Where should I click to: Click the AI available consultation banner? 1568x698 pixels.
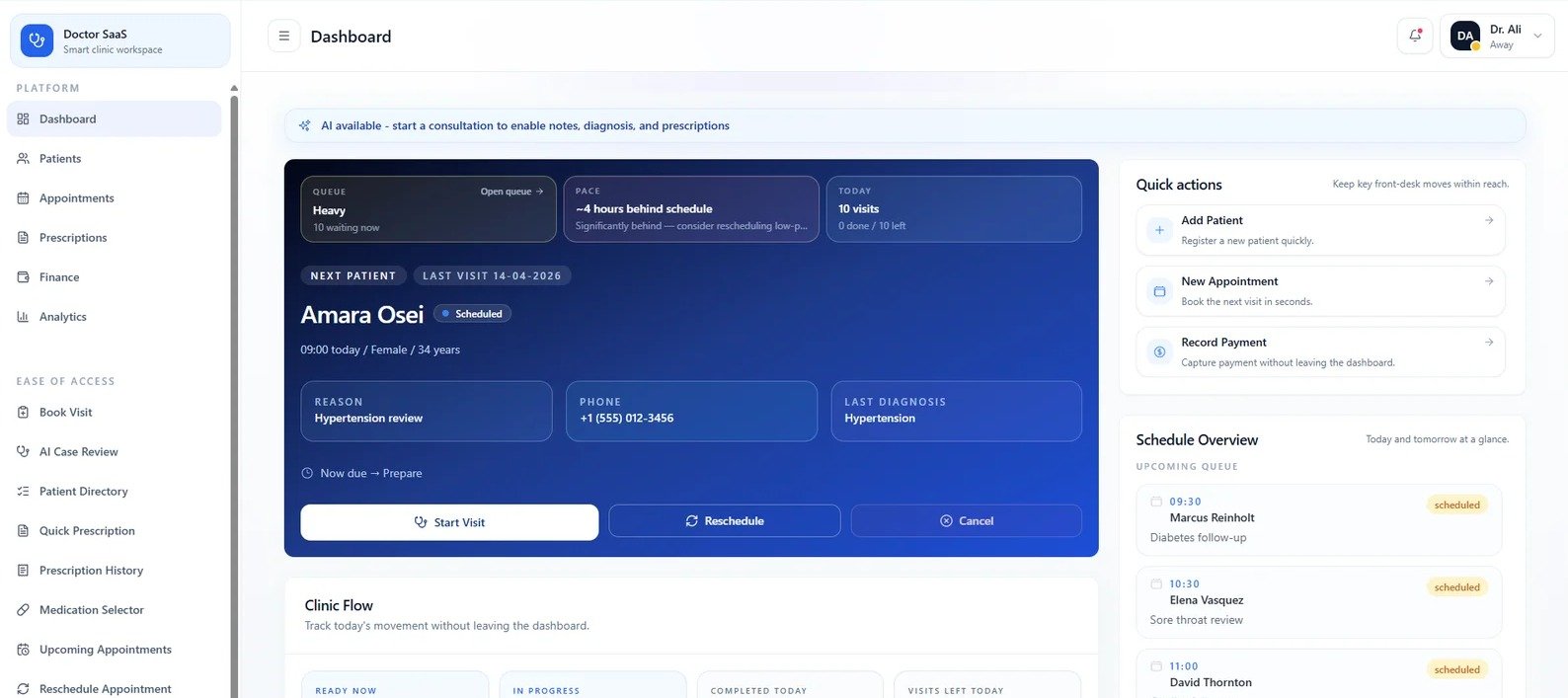[x=904, y=125]
